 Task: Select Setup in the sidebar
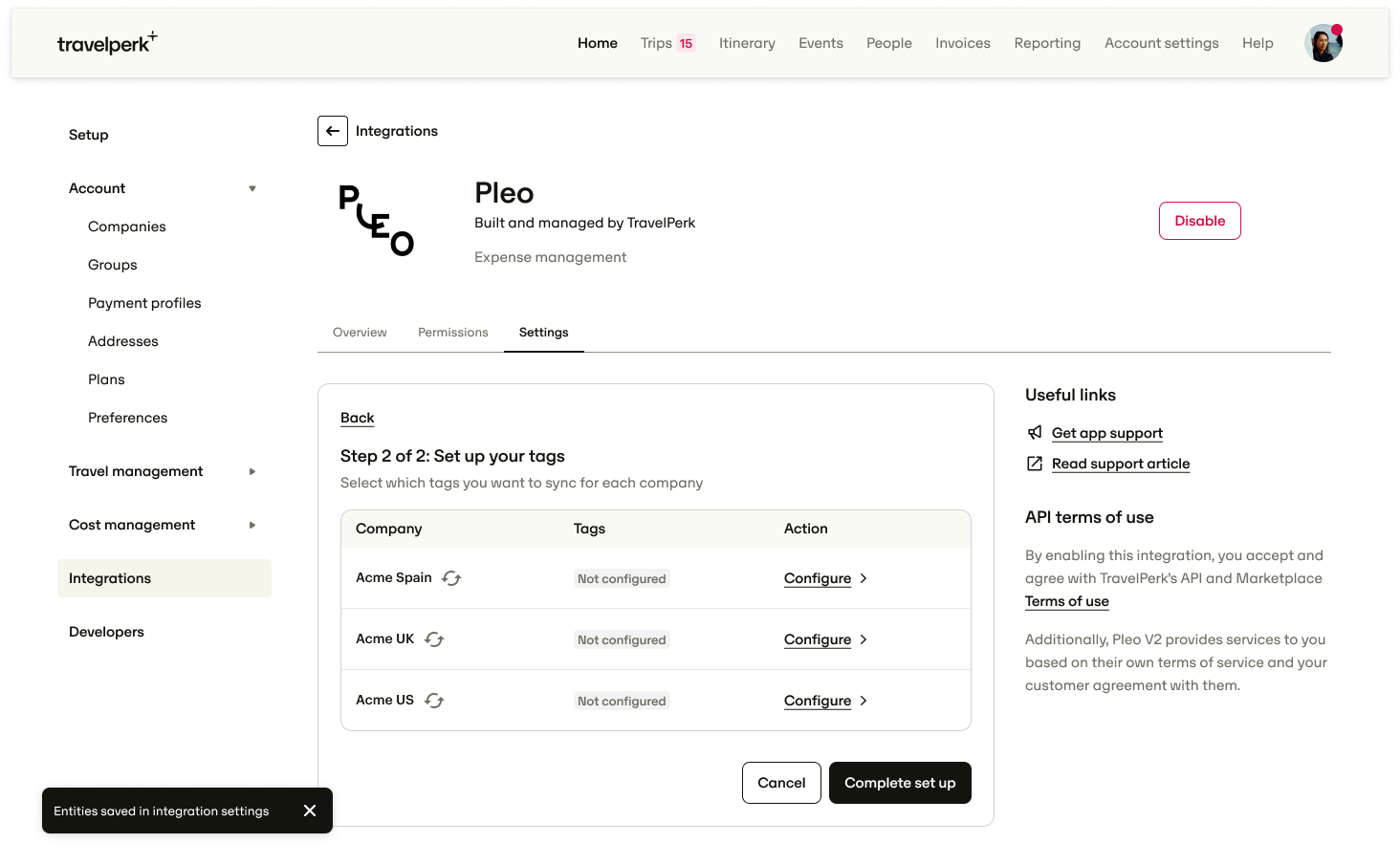click(89, 135)
